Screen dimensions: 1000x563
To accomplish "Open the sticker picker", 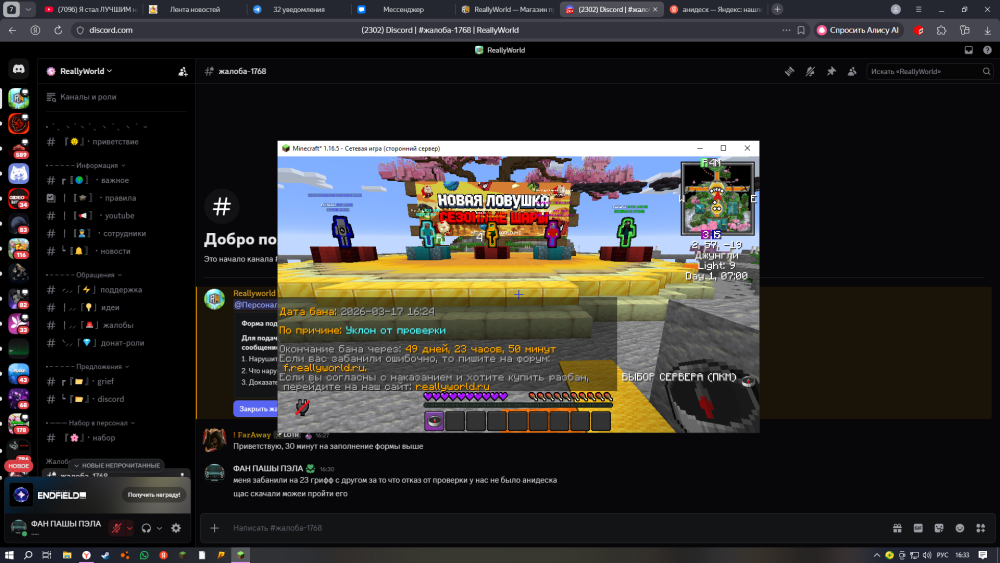I will (x=939, y=528).
